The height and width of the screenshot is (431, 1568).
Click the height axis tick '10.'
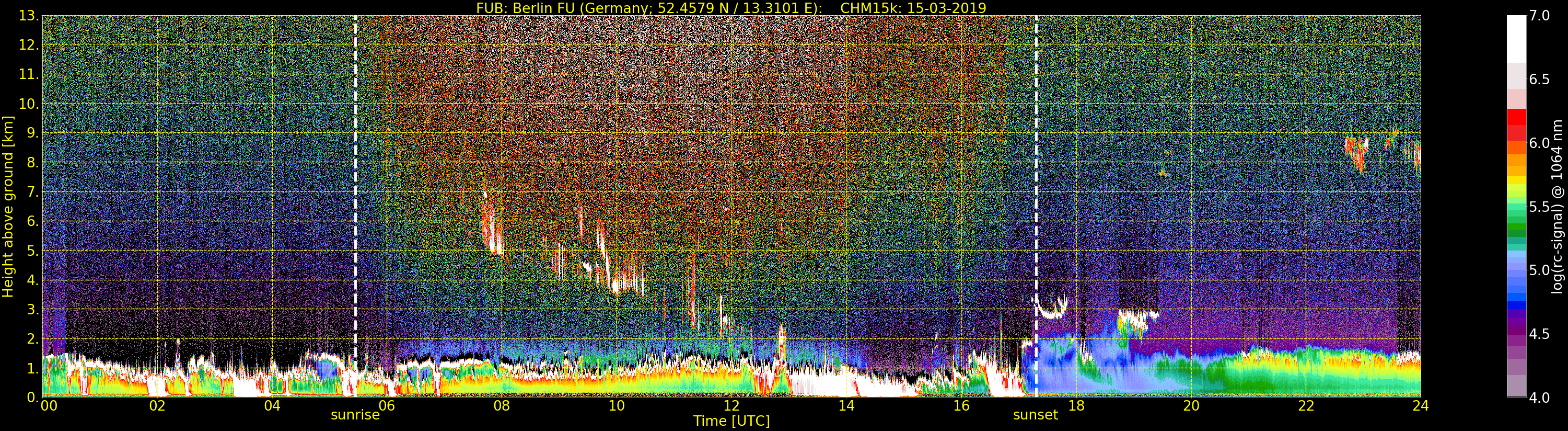pos(29,104)
